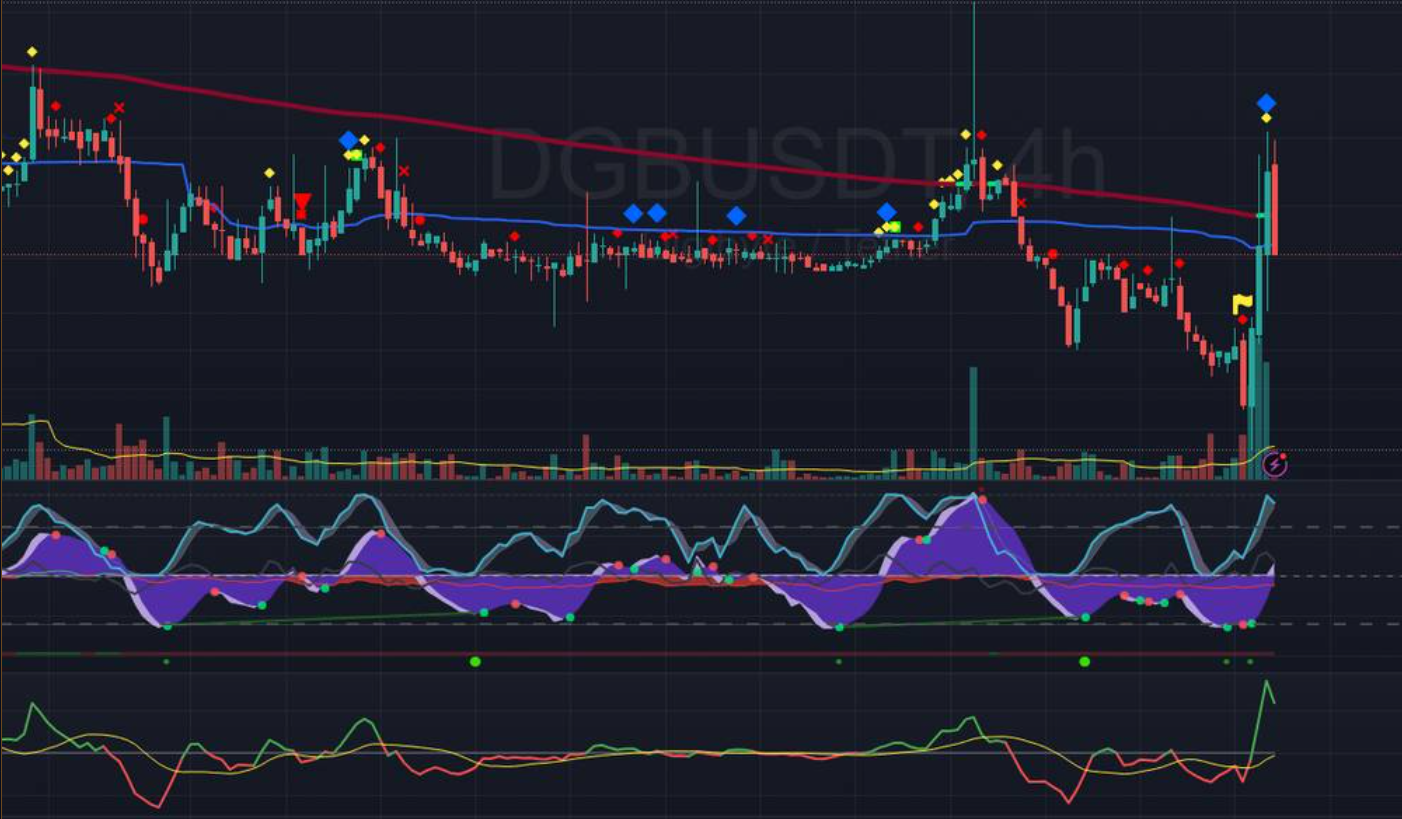1402x819 pixels.
Task: Click the right large green dot below the oscillator
Action: pos(1084,661)
